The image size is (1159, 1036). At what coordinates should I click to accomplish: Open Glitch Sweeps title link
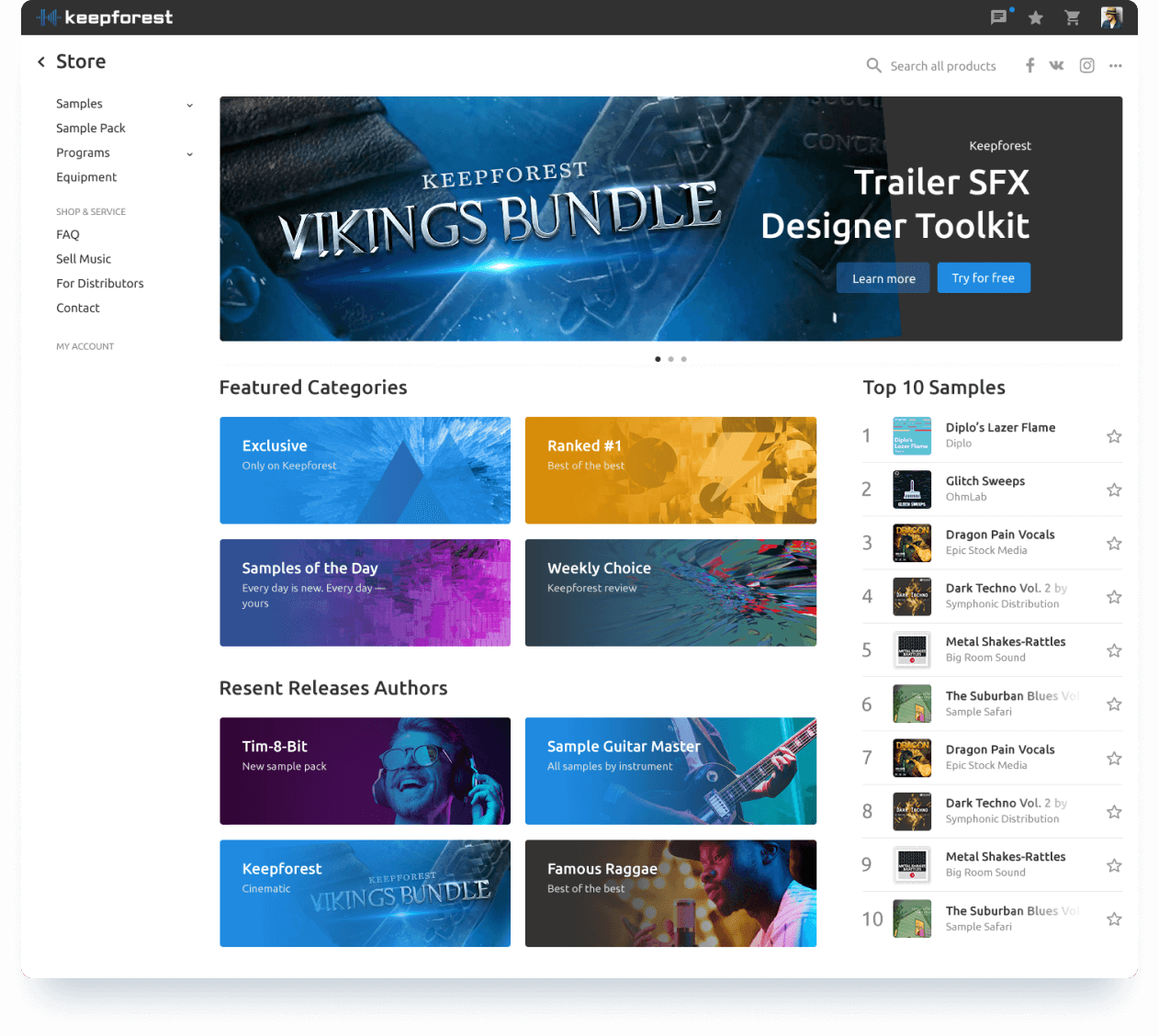click(985, 481)
